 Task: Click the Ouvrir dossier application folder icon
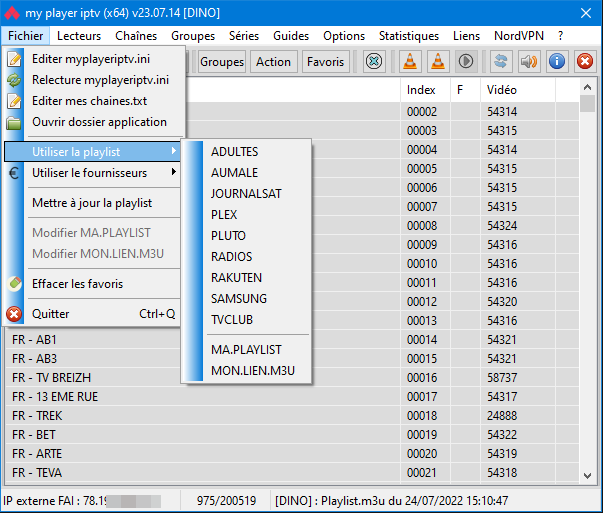click(x=14, y=123)
